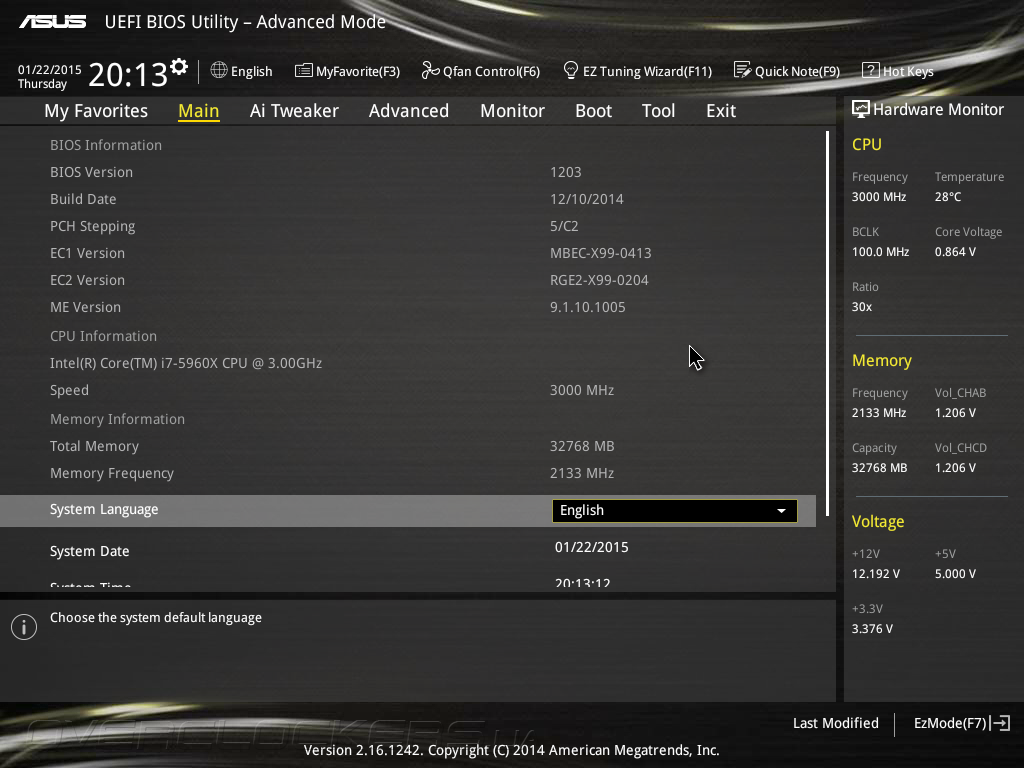The width and height of the screenshot is (1024, 768).
Task: Click the Hot Keys label
Action: pos(908,71)
